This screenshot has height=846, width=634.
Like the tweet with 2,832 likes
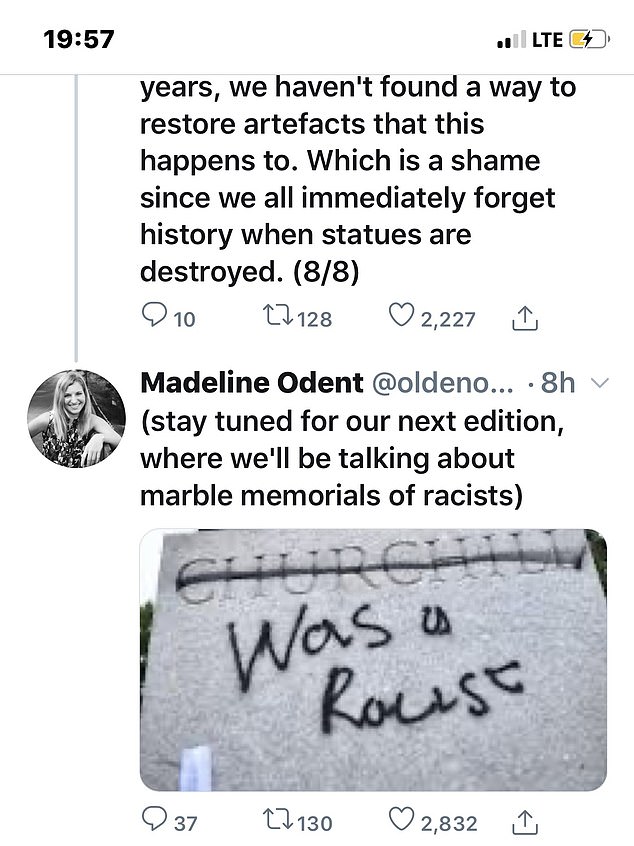[x=401, y=823]
